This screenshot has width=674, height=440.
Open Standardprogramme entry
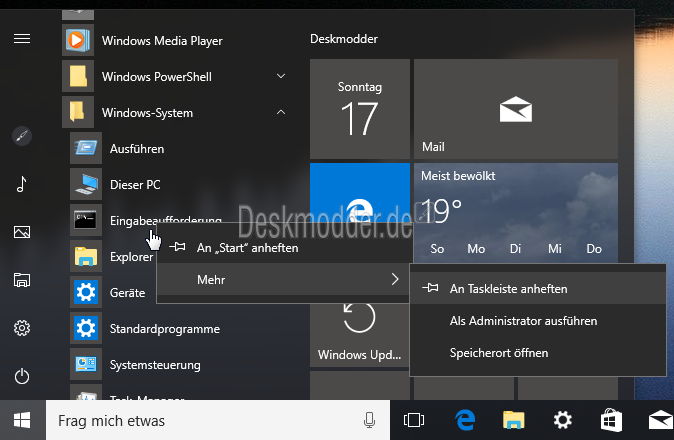[181, 329]
